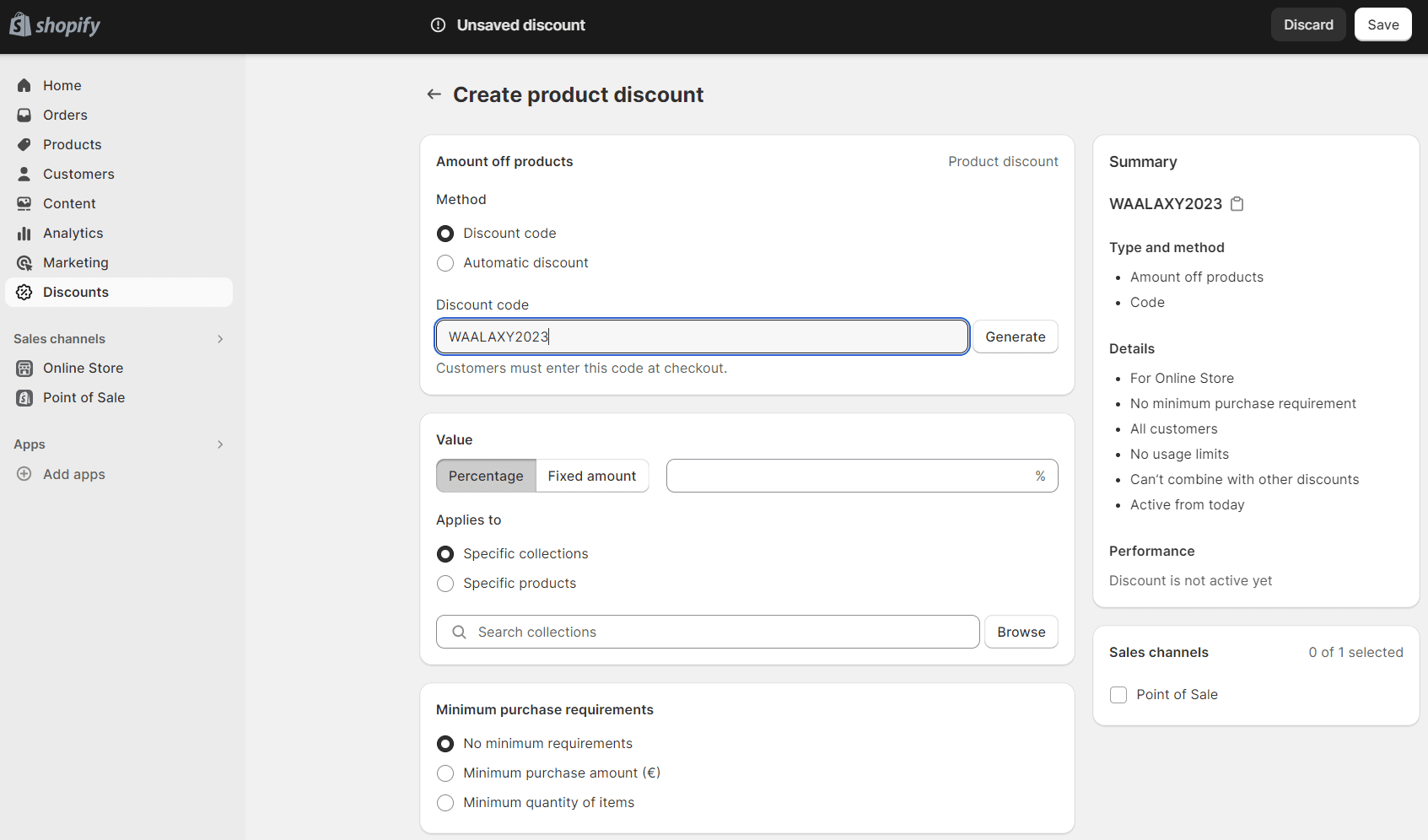Click in the Discount code field
The width and height of the screenshot is (1428, 840).
(x=702, y=337)
